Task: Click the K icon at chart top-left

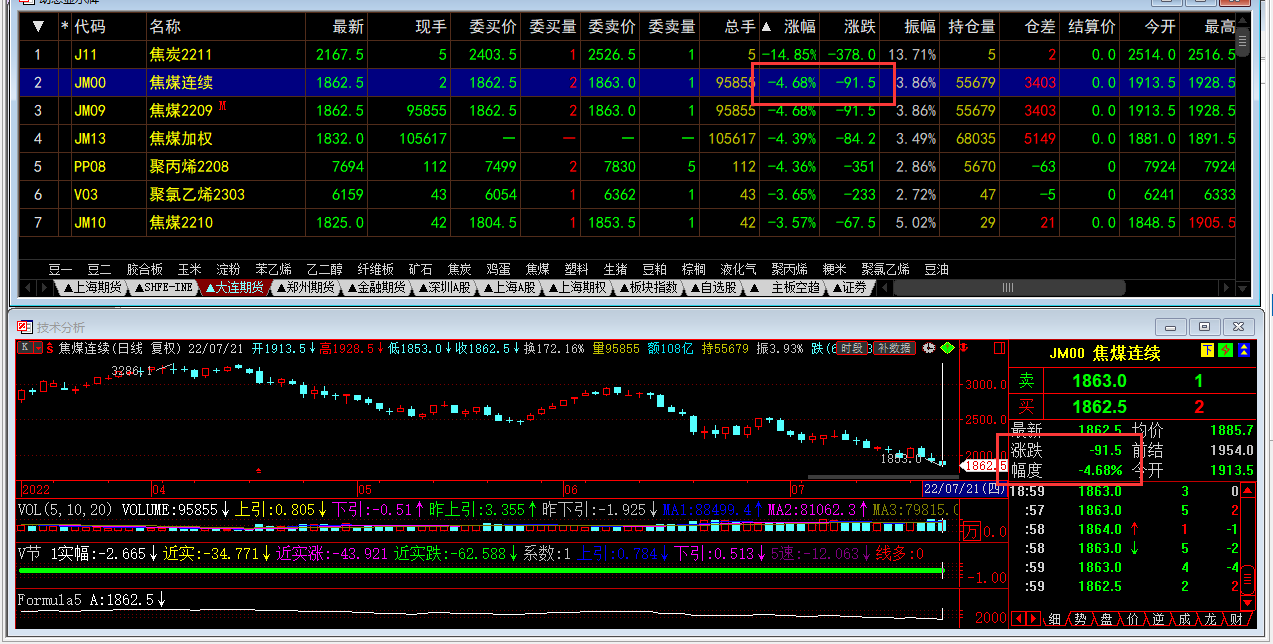Action: 24,348
